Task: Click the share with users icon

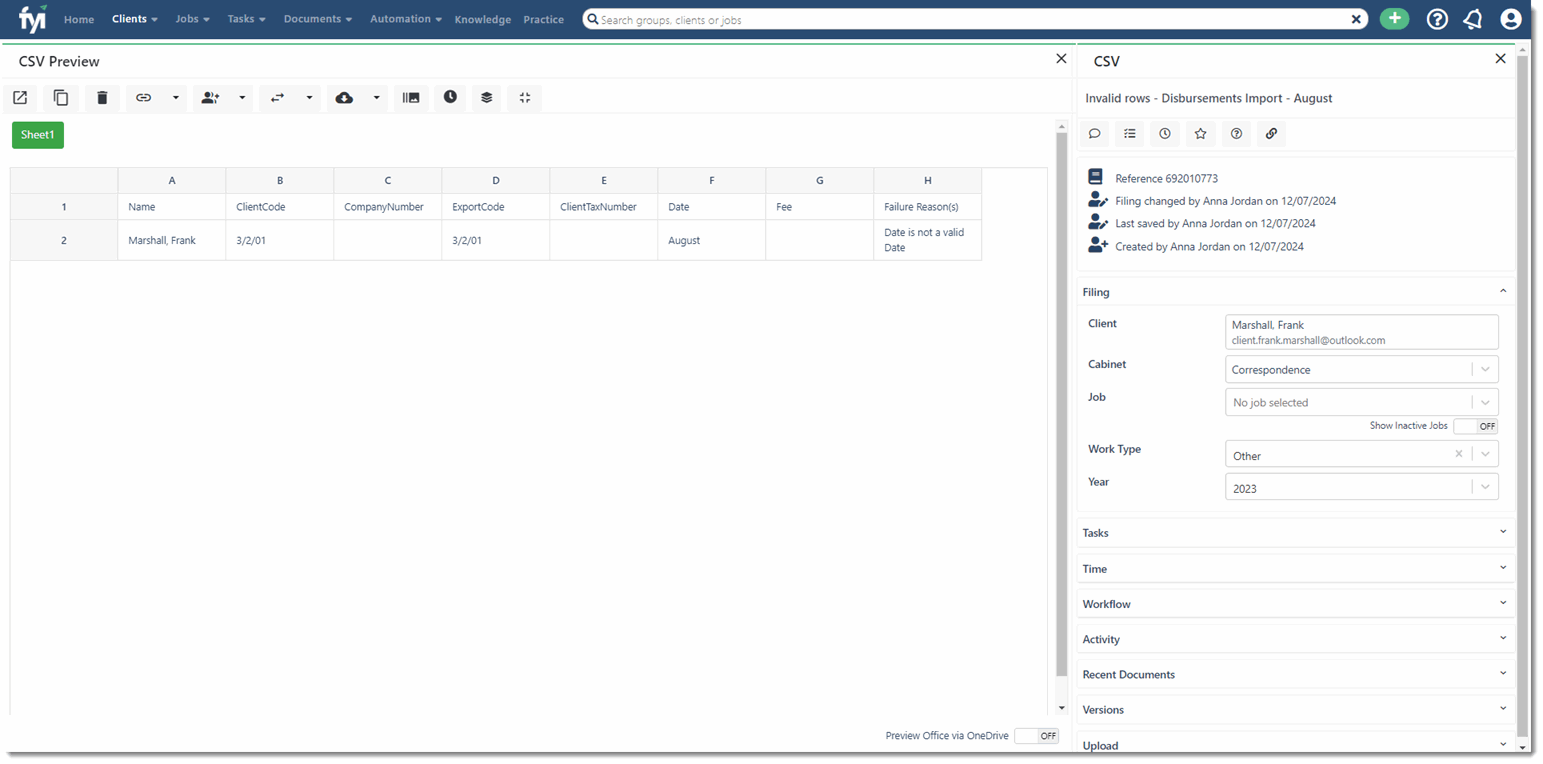Action: (x=210, y=98)
